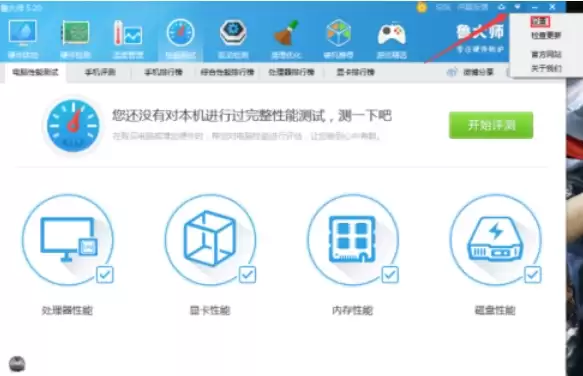Click the 磁盘性能 disk drive circle icon
583x376 pixels.
(495, 240)
